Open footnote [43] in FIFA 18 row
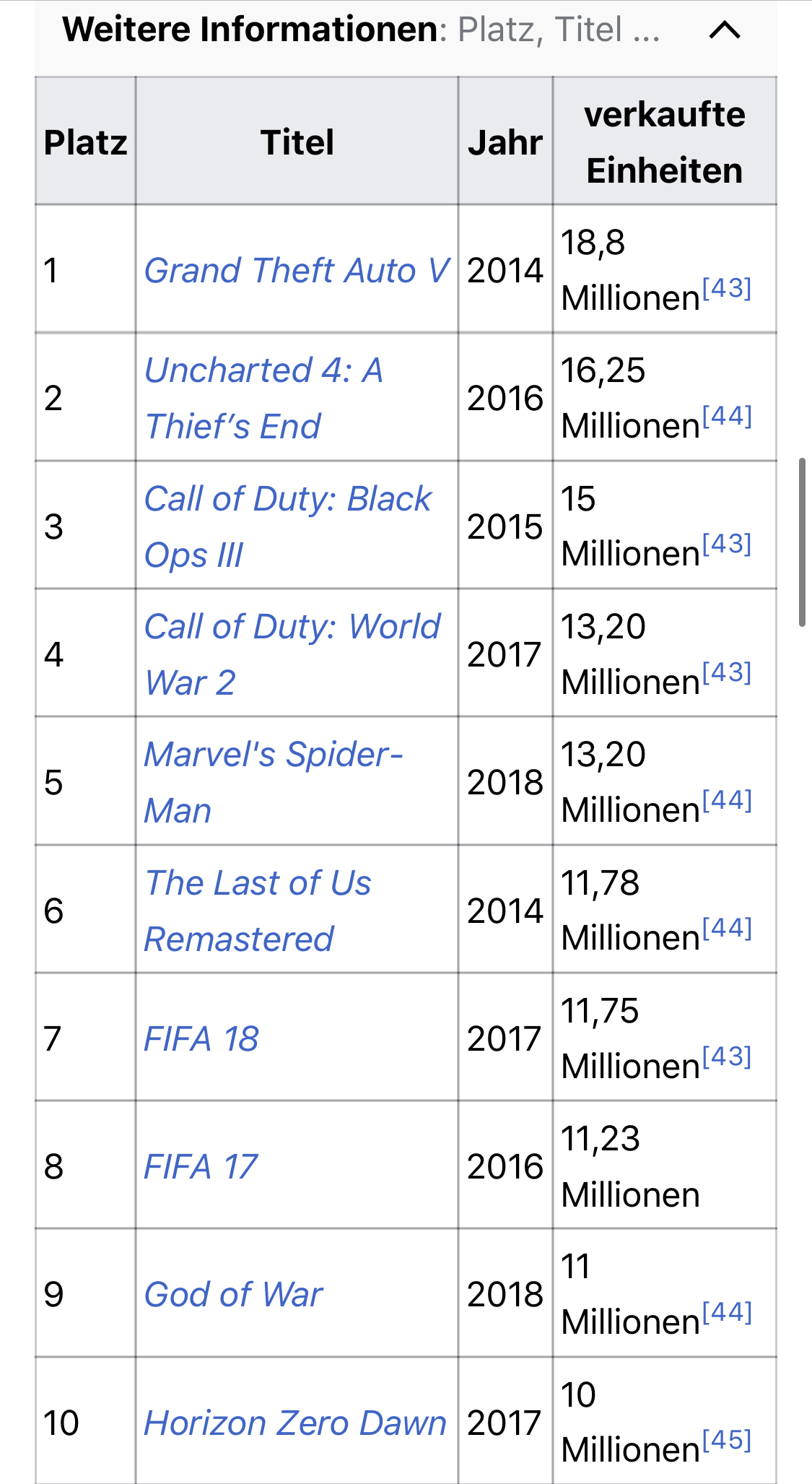Image resolution: width=812 pixels, height=1484 pixels. (727, 1056)
